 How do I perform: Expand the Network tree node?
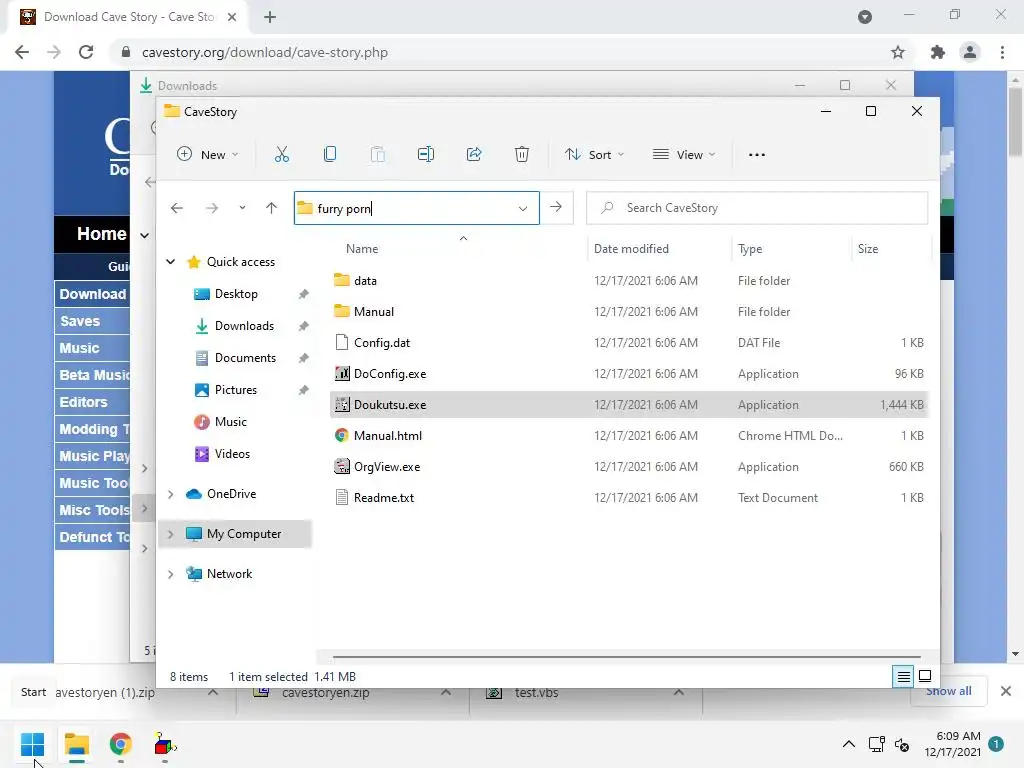click(x=170, y=574)
